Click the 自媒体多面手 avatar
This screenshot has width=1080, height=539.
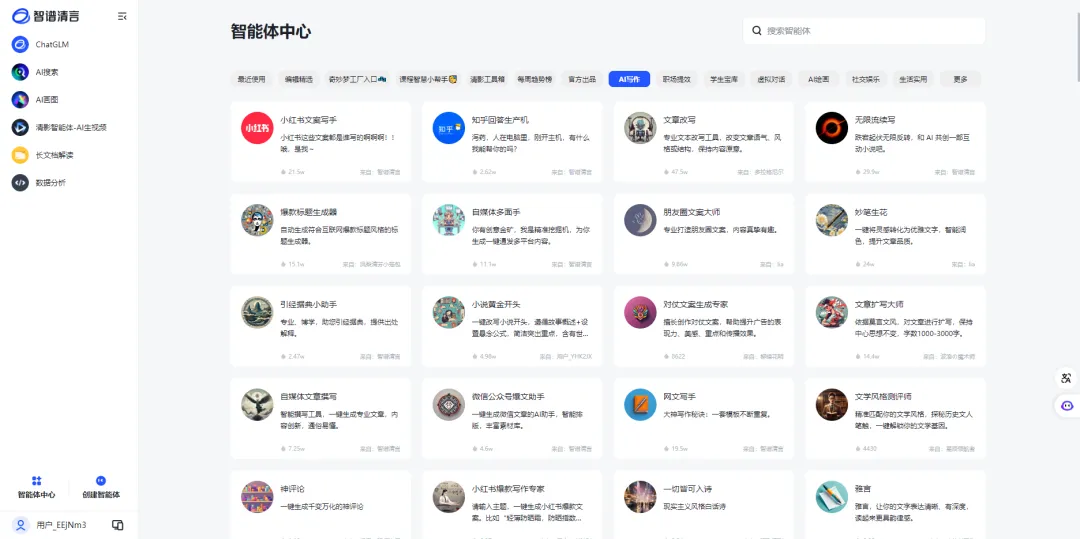pos(448,220)
